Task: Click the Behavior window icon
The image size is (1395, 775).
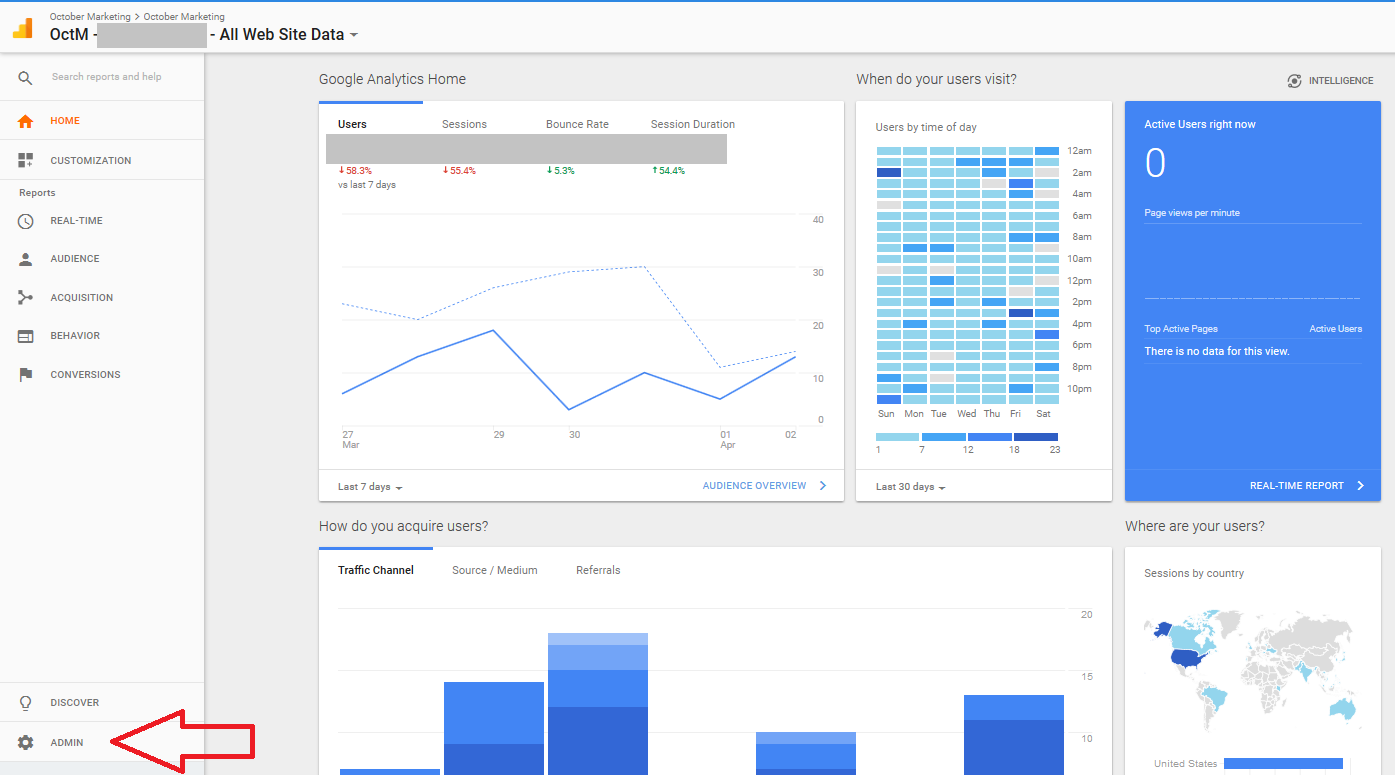Action: 26,336
